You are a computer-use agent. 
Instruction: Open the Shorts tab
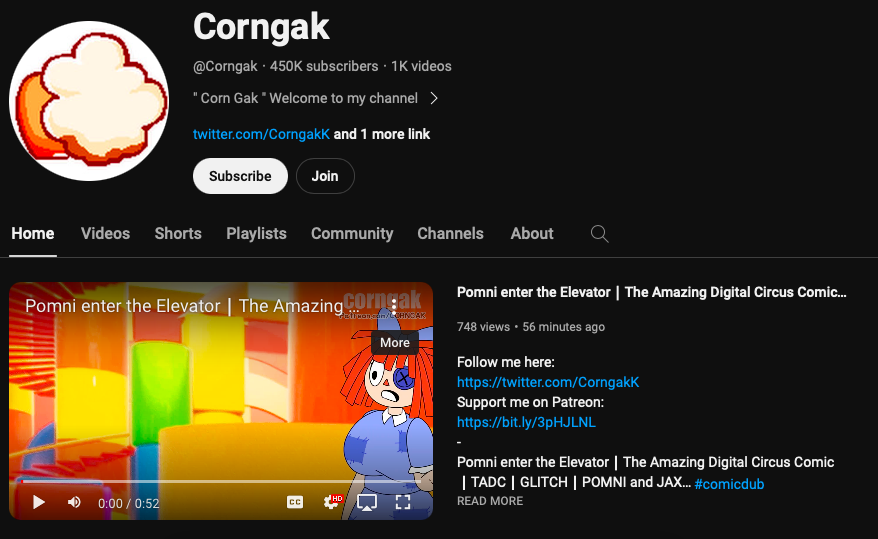[x=178, y=233]
